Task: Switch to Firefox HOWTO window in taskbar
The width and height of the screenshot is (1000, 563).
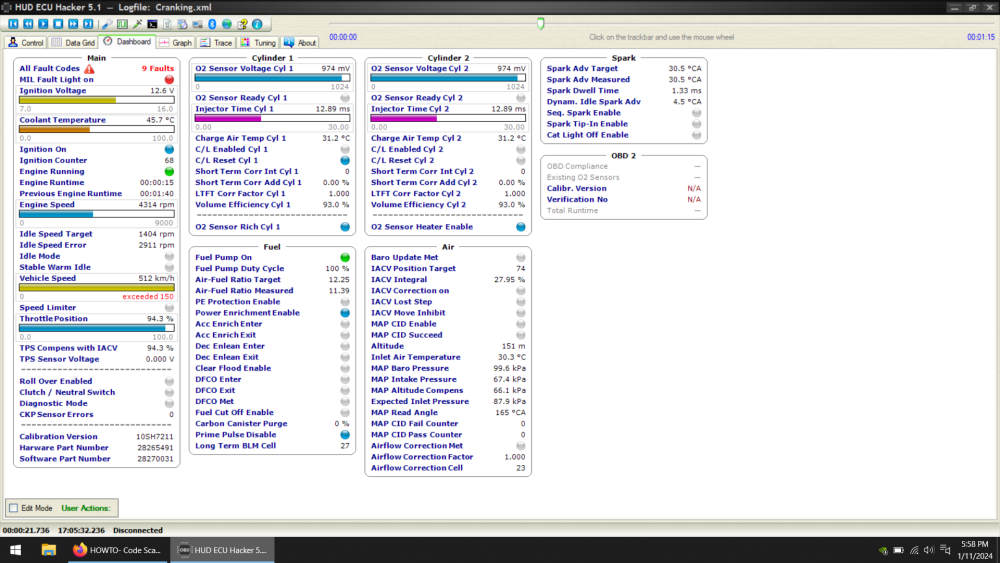Action: point(118,550)
